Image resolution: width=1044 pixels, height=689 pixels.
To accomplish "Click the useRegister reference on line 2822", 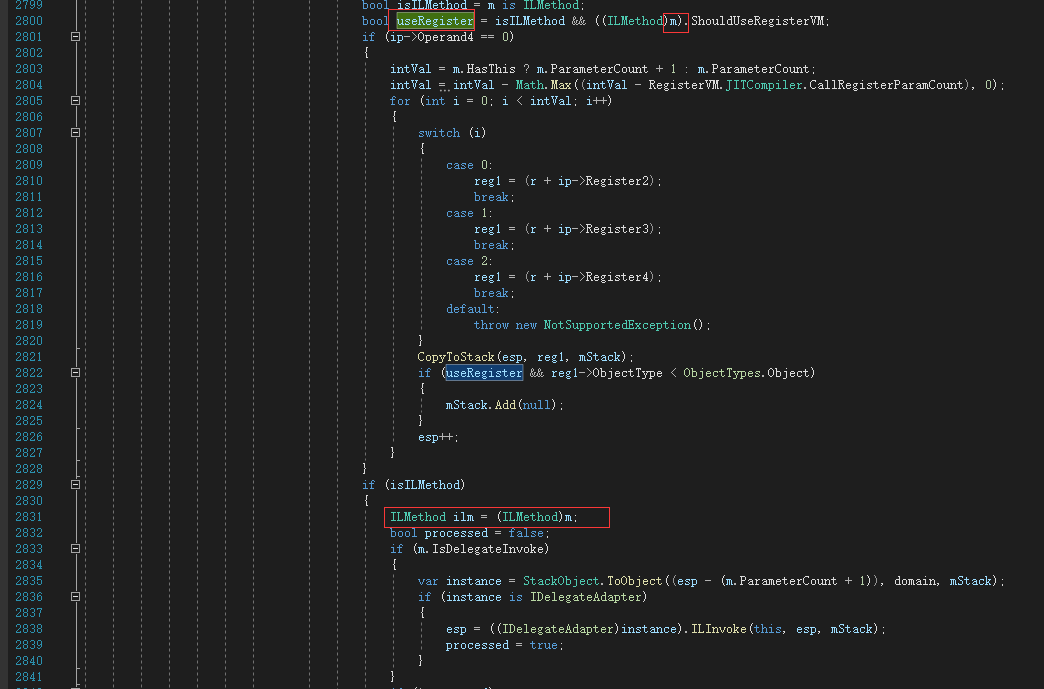I will click(483, 372).
